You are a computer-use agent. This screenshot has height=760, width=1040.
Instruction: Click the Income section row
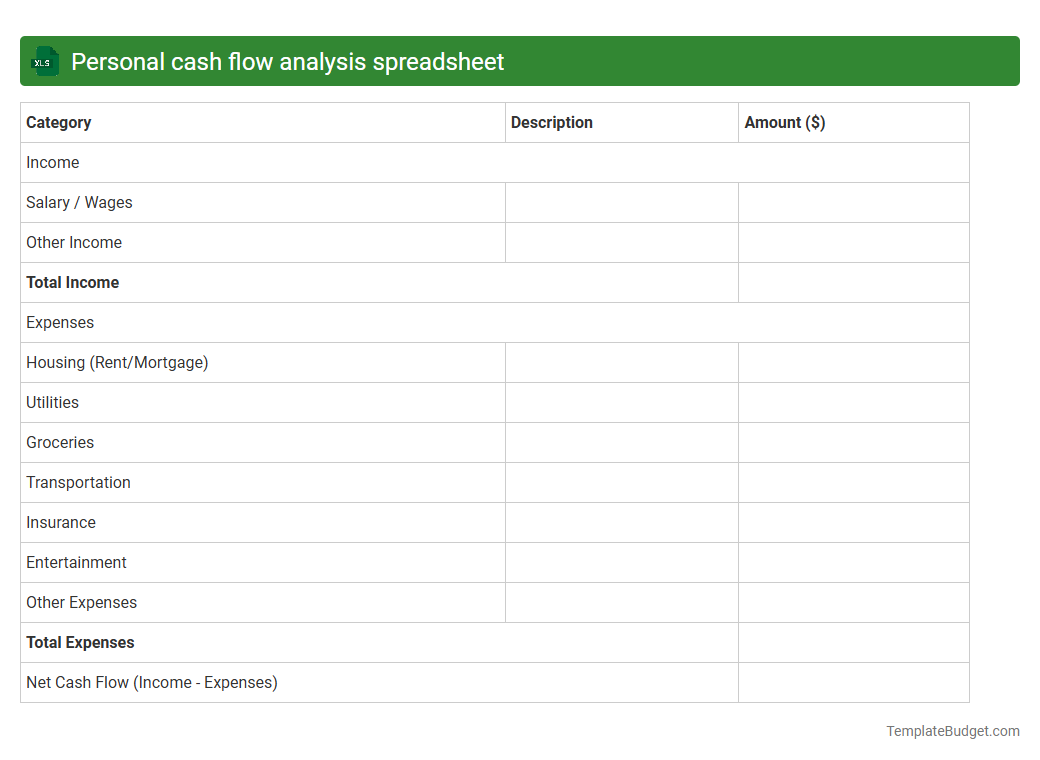(53, 162)
